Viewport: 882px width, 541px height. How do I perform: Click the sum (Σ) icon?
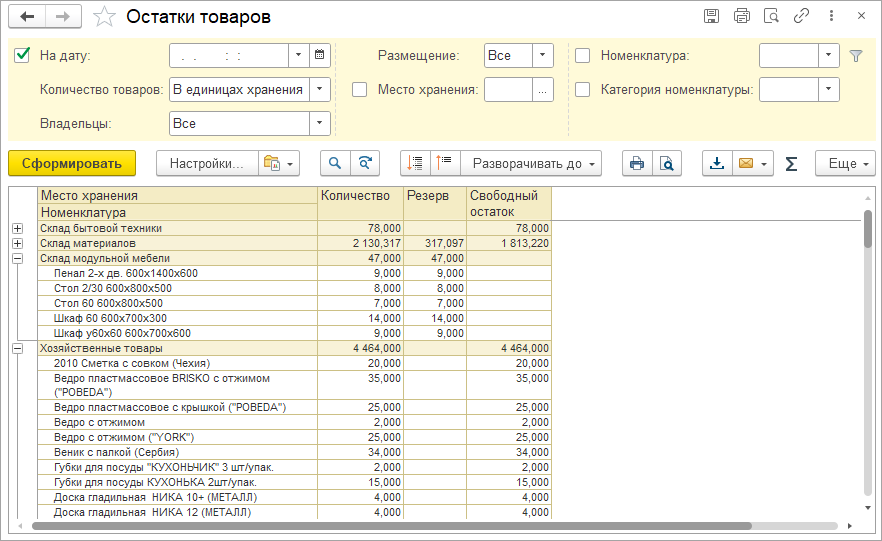pos(791,163)
